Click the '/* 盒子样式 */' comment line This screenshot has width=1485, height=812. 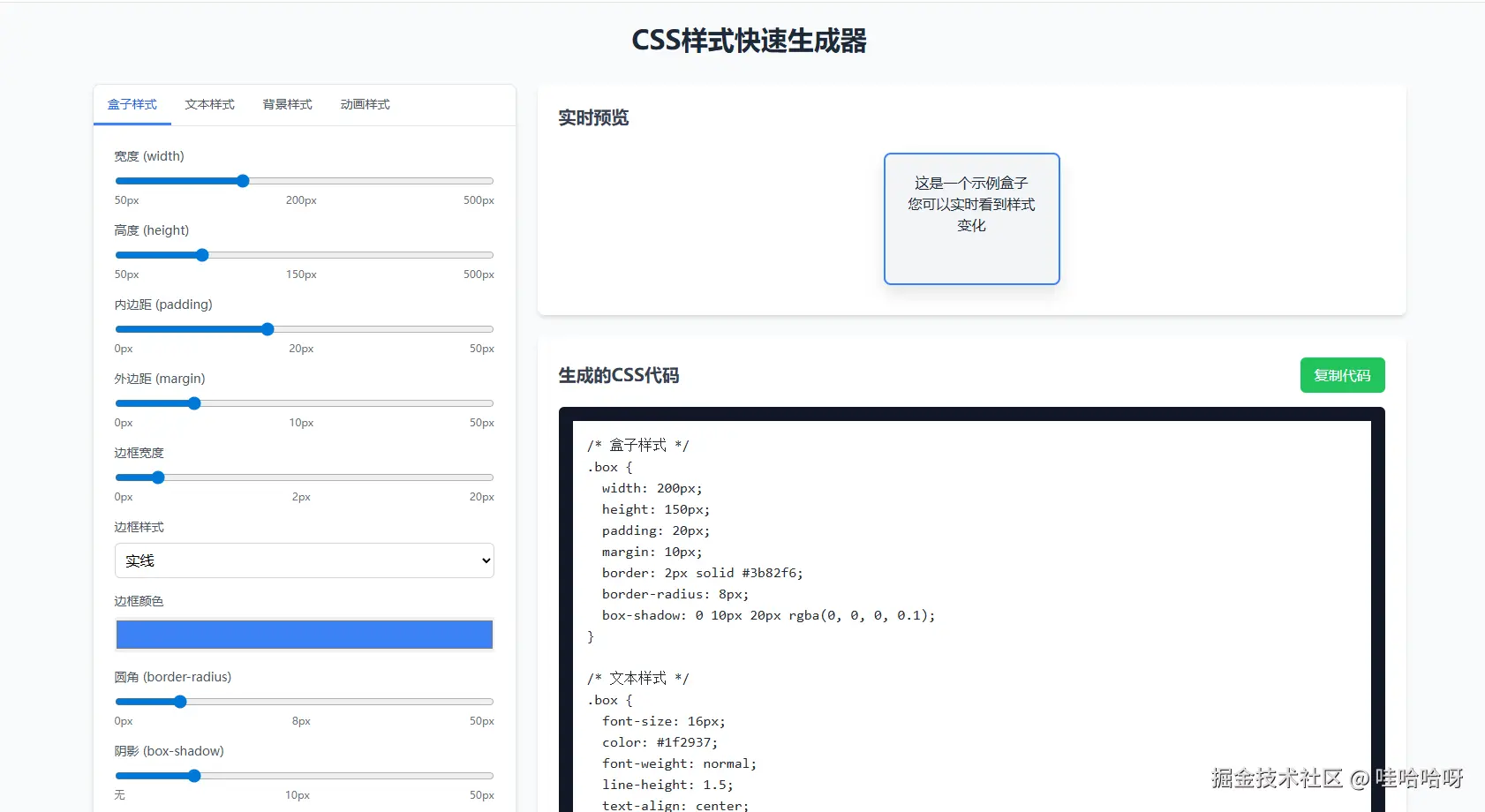pos(638,445)
